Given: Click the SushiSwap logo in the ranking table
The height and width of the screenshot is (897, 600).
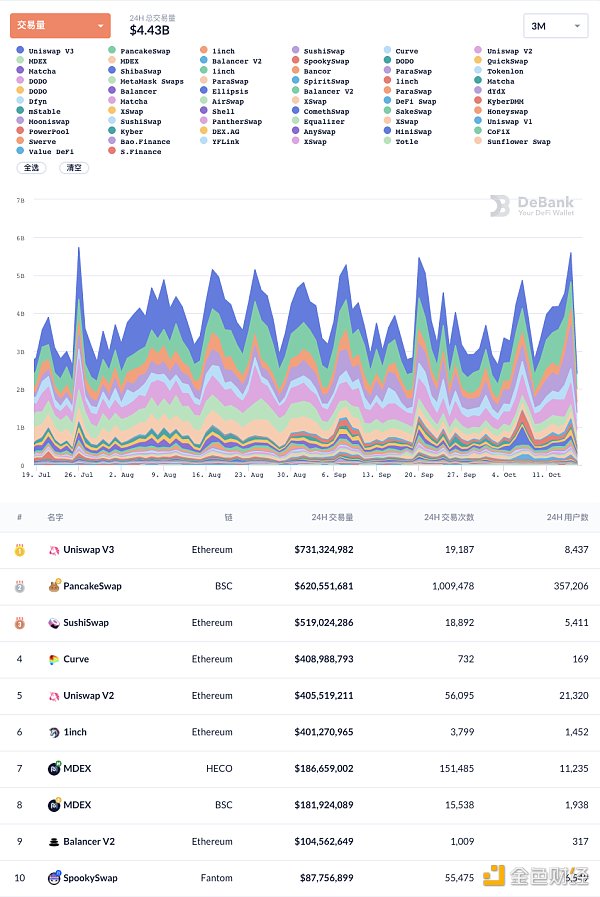Looking at the screenshot, I should click(54, 623).
